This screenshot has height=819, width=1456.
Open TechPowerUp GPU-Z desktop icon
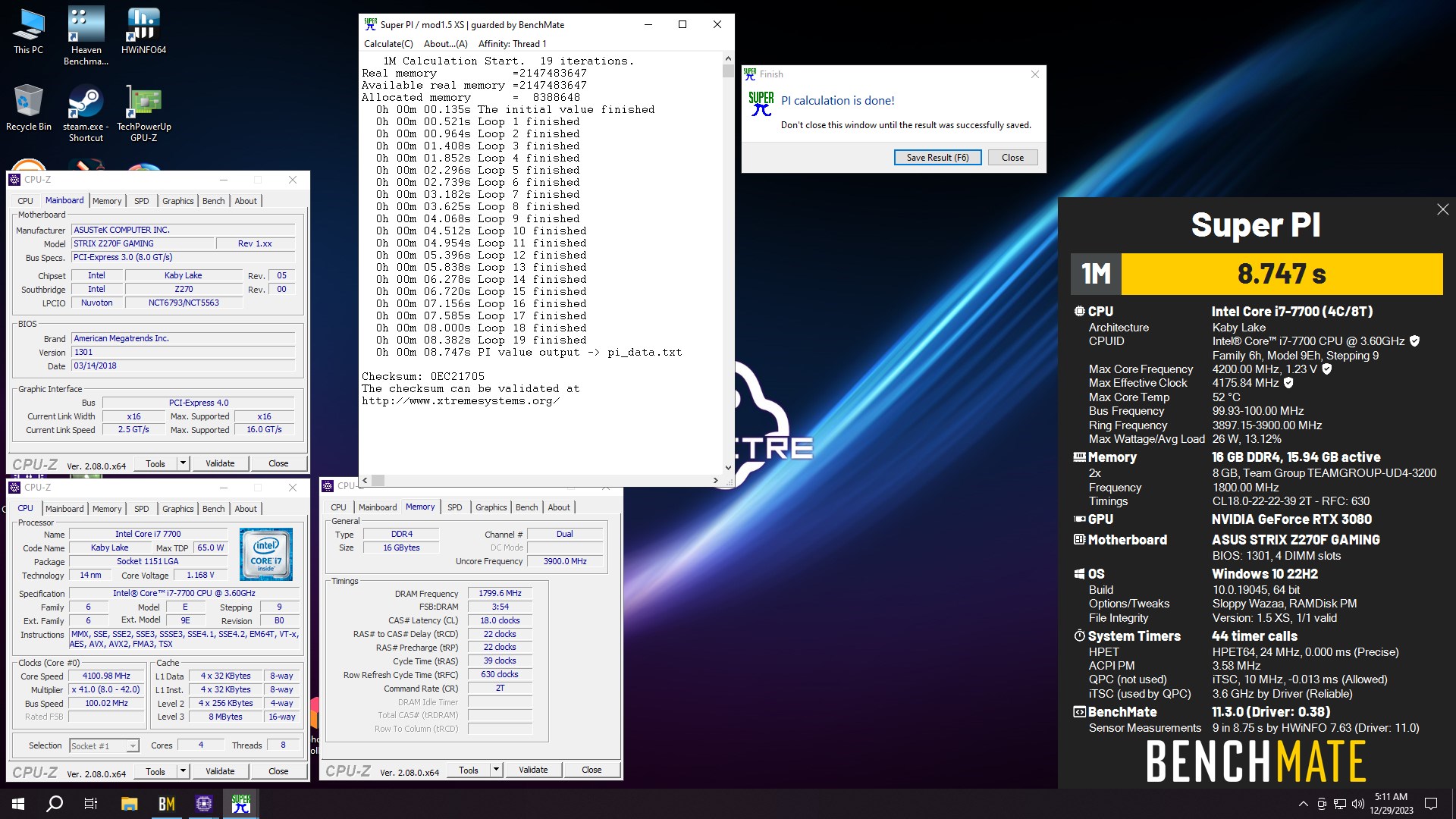tap(143, 112)
